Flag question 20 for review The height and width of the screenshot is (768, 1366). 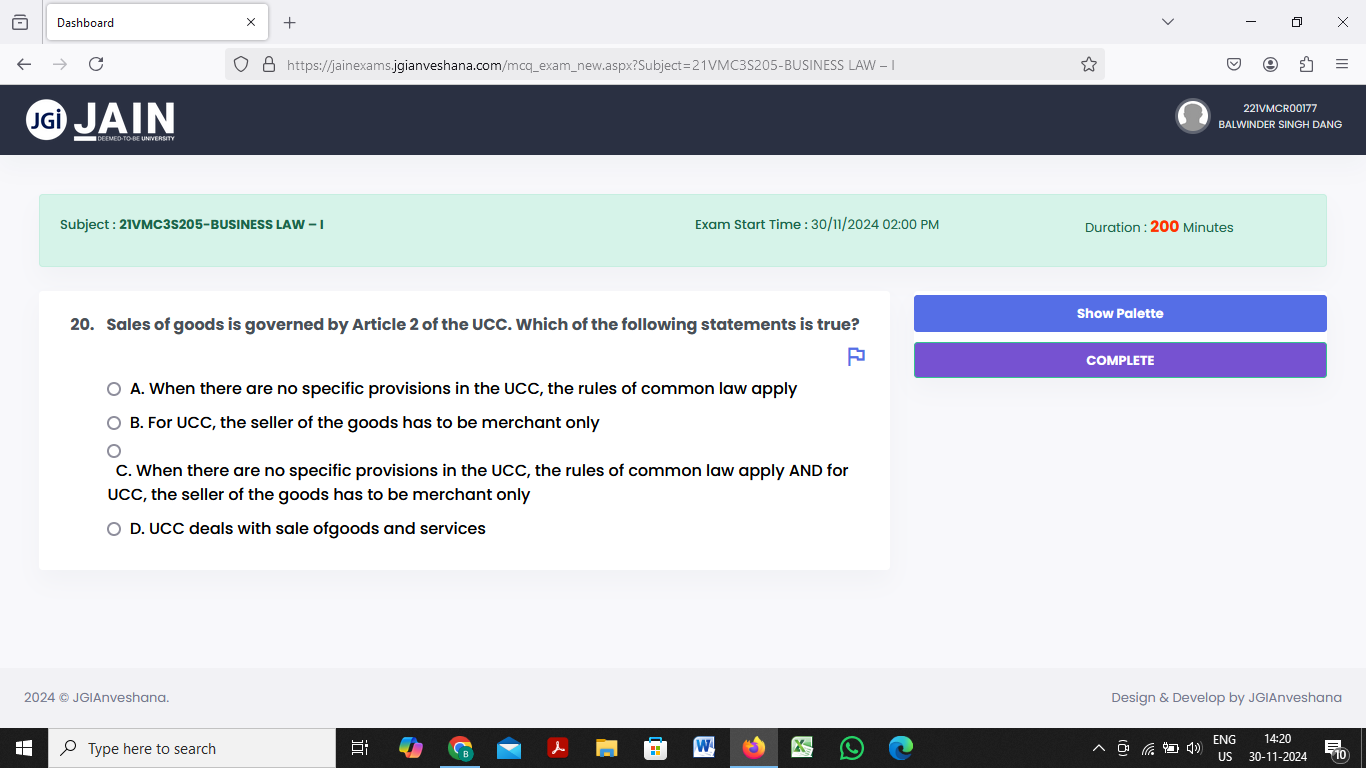point(855,356)
